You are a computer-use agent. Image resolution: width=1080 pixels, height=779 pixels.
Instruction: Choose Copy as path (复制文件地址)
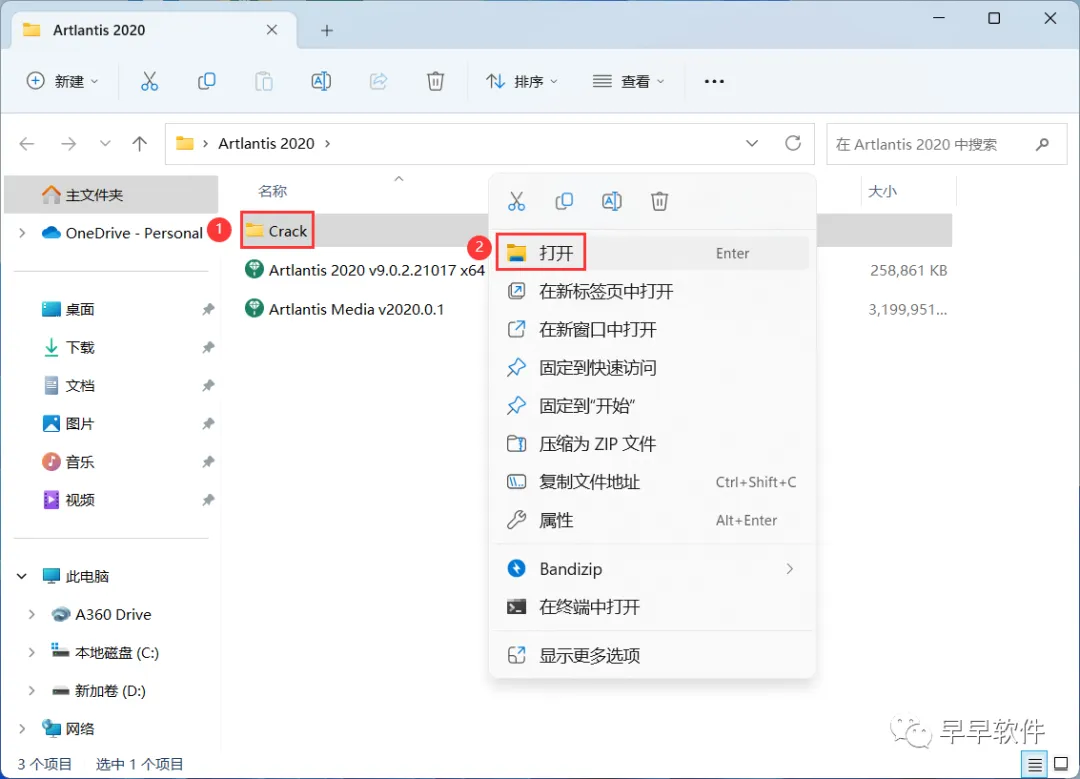tap(652, 482)
